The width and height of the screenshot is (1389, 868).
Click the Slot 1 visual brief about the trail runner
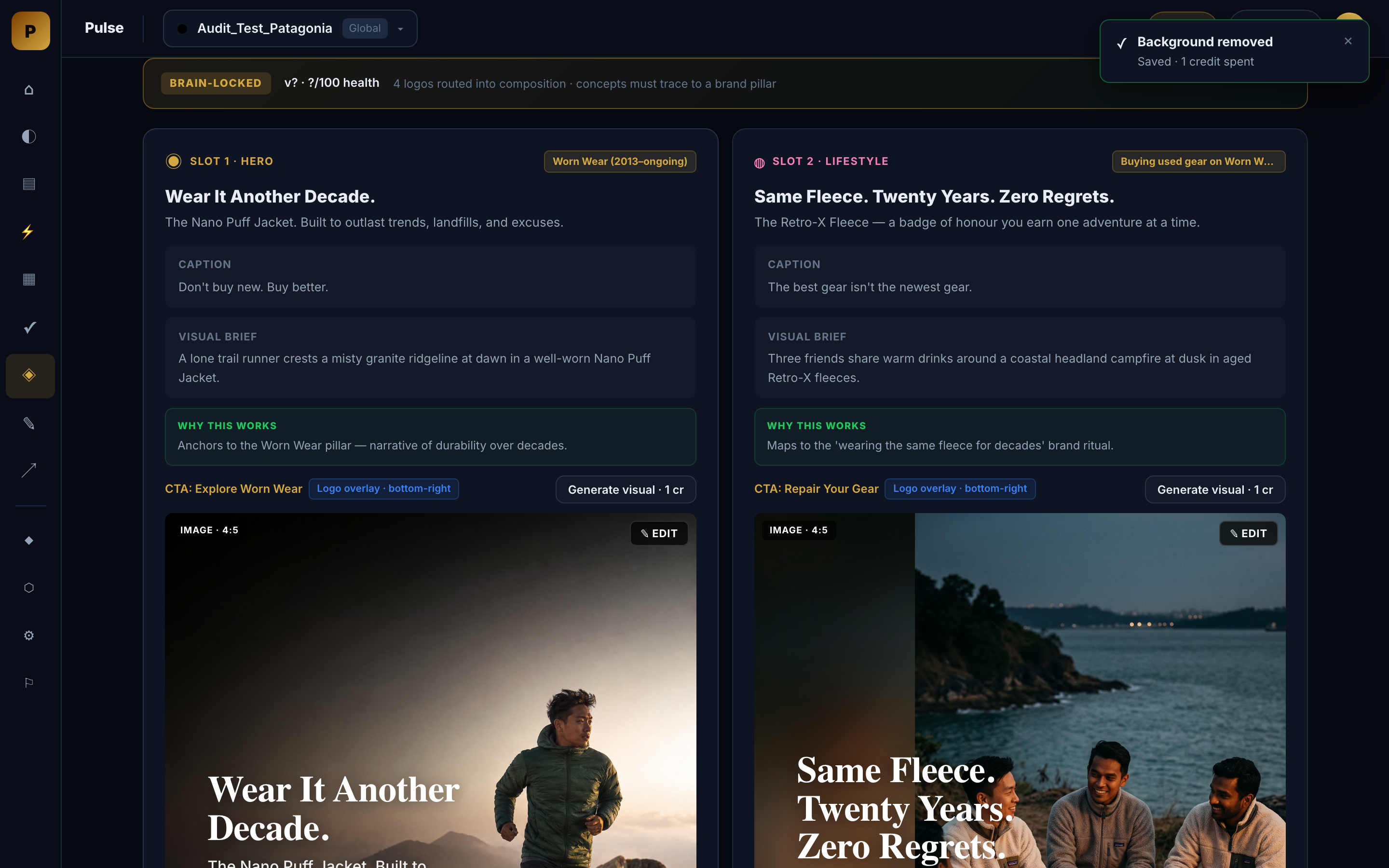[414, 368]
